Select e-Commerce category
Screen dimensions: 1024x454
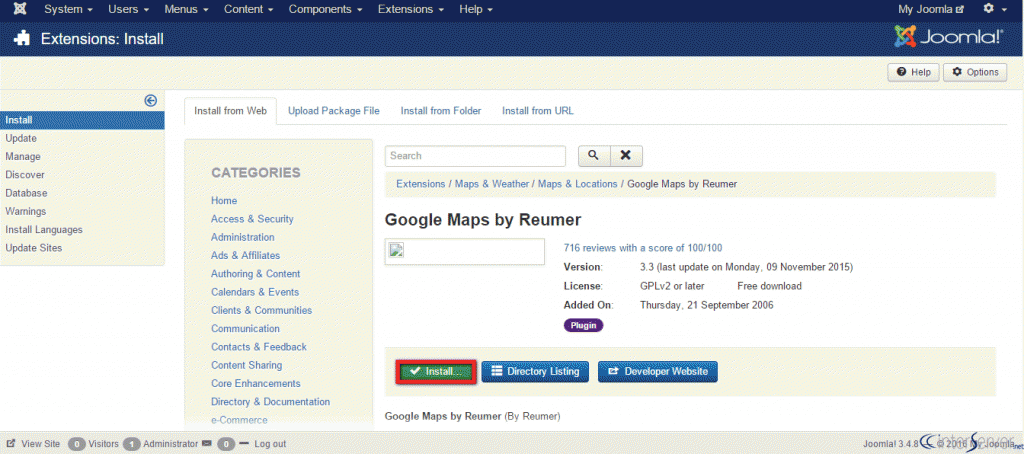point(239,420)
